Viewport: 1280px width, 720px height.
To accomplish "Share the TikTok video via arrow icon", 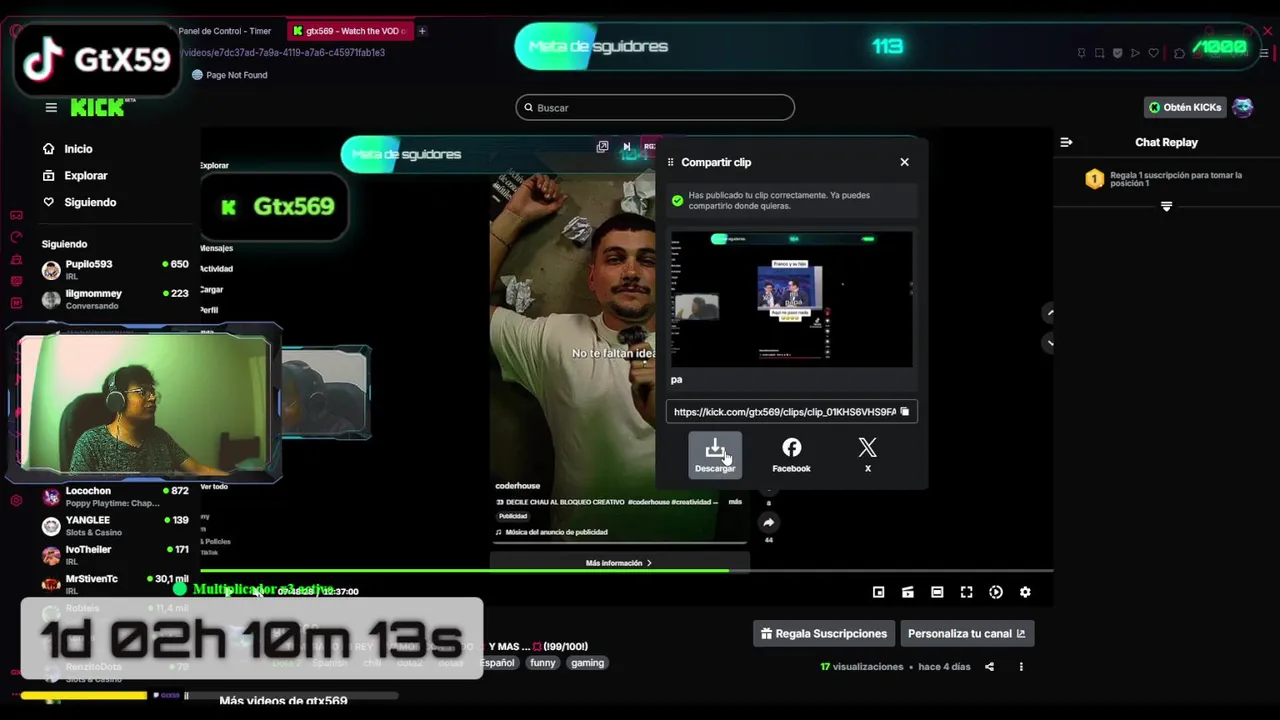I will 768,523.
